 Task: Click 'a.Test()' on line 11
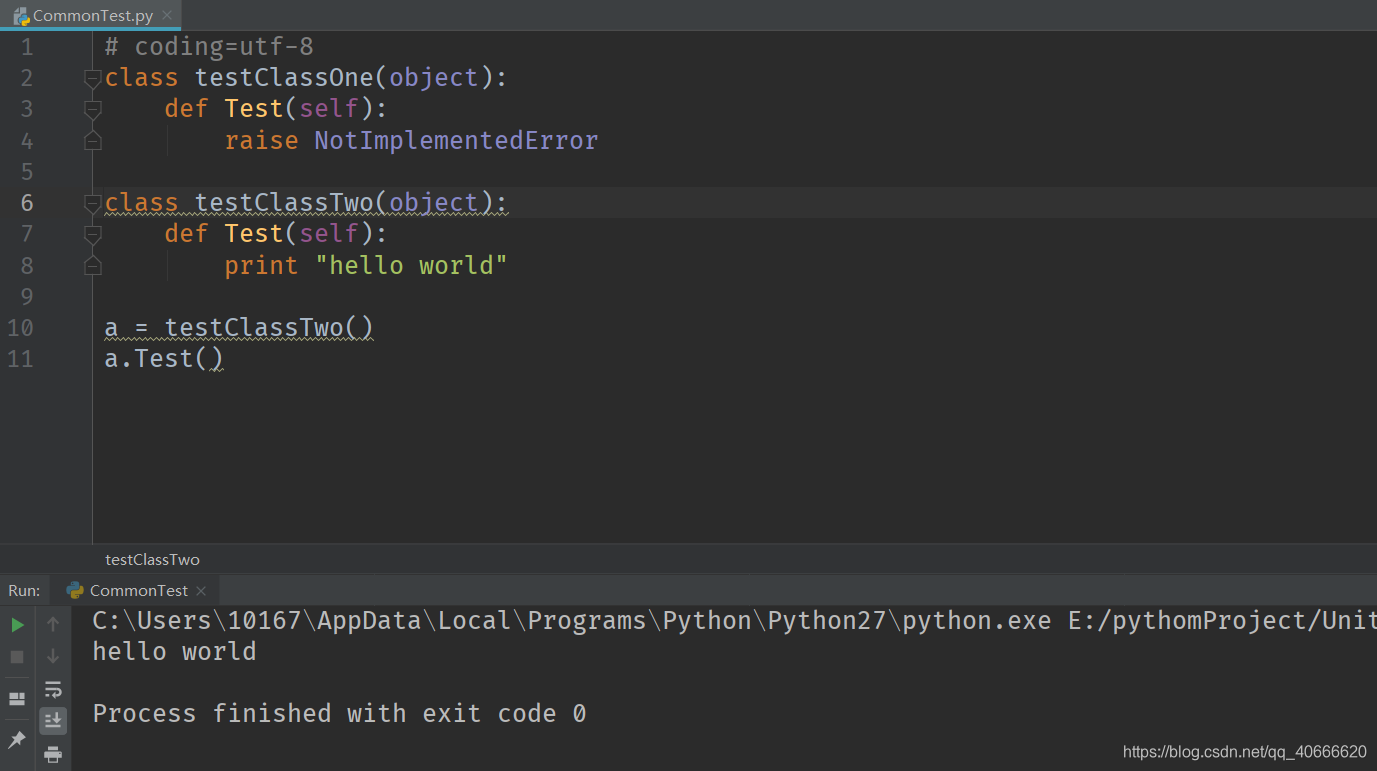coord(164,358)
